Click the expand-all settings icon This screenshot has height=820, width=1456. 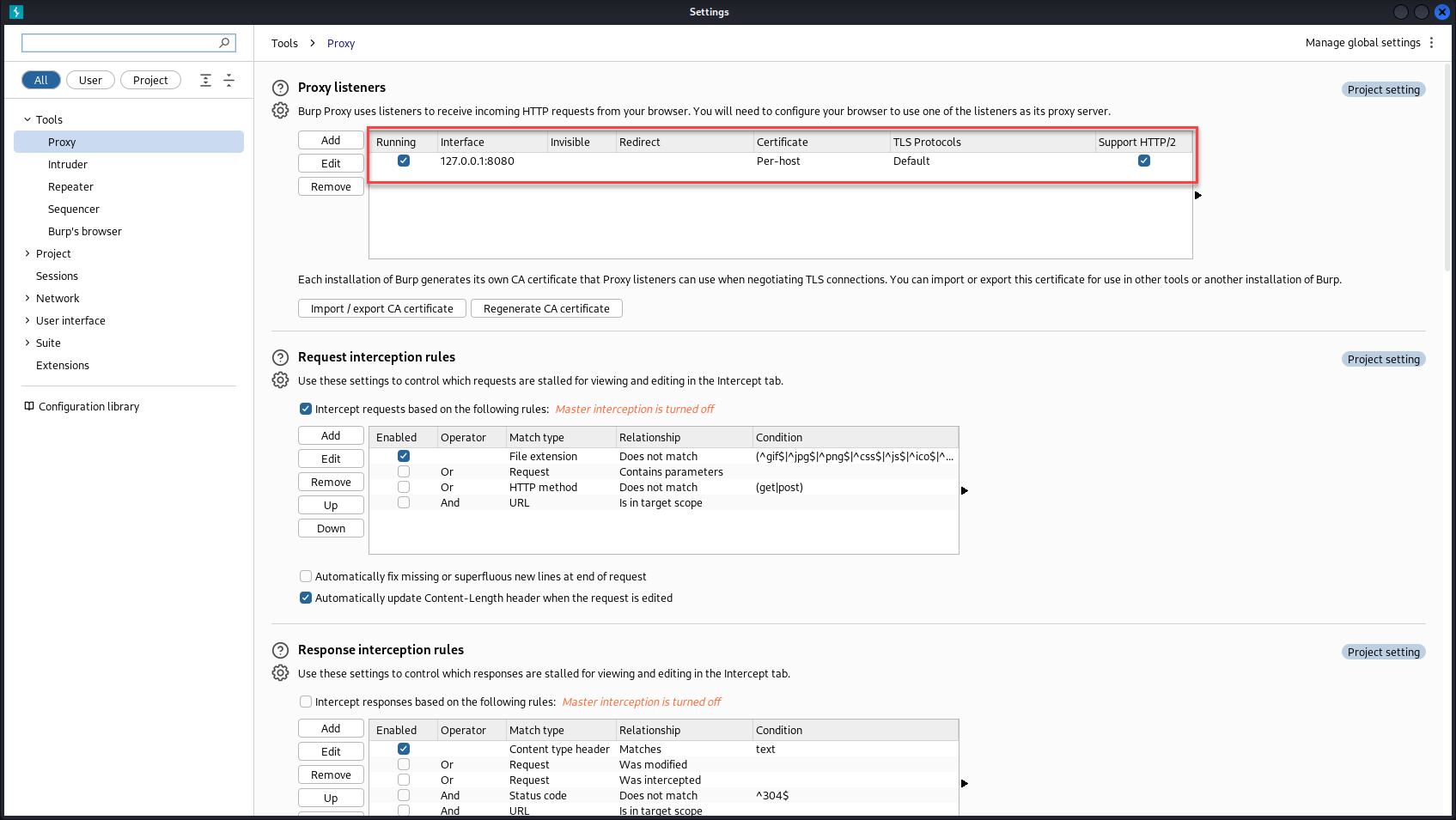point(205,80)
